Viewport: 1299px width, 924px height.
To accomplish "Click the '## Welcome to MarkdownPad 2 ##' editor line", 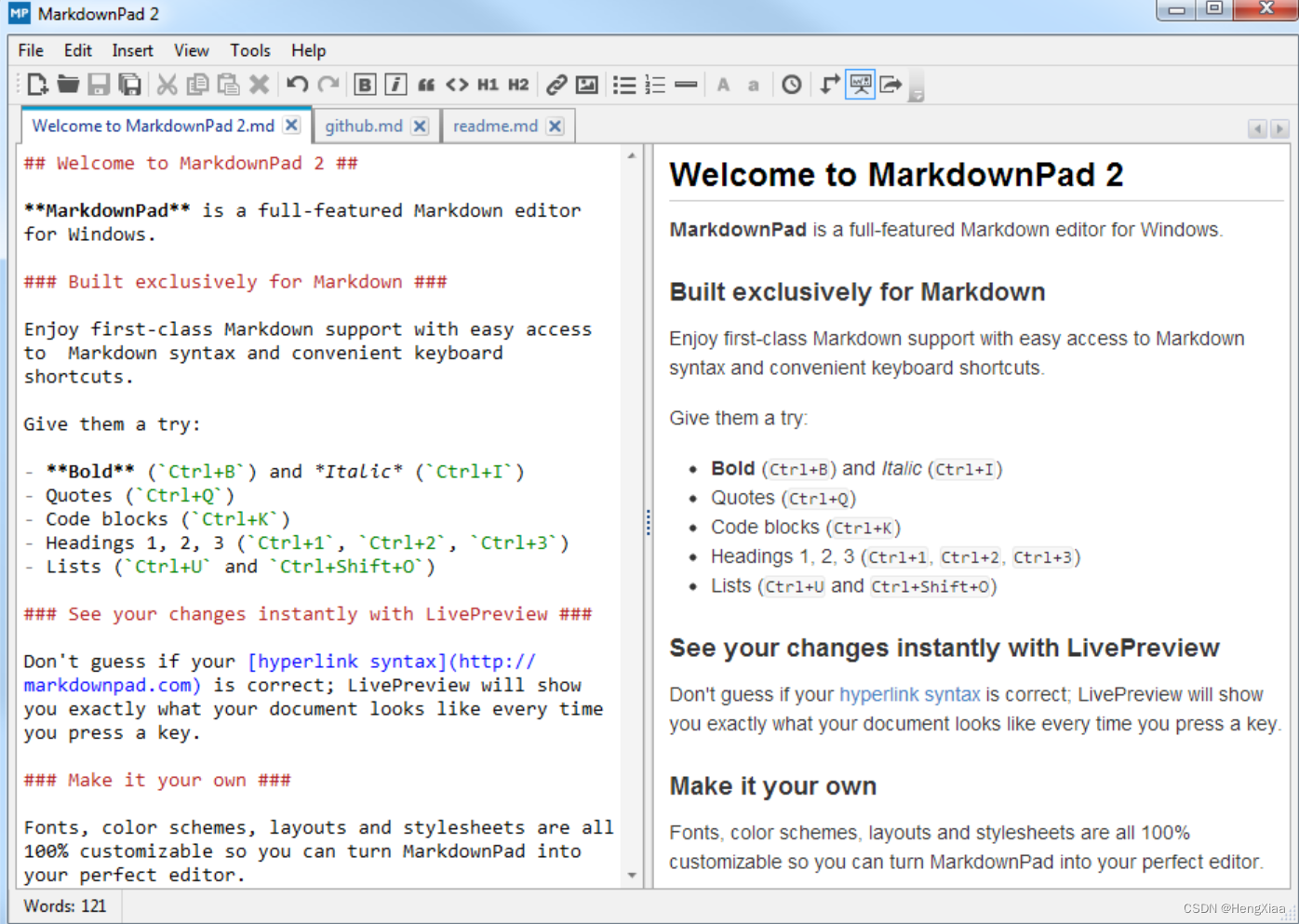I will click(x=191, y=163).
